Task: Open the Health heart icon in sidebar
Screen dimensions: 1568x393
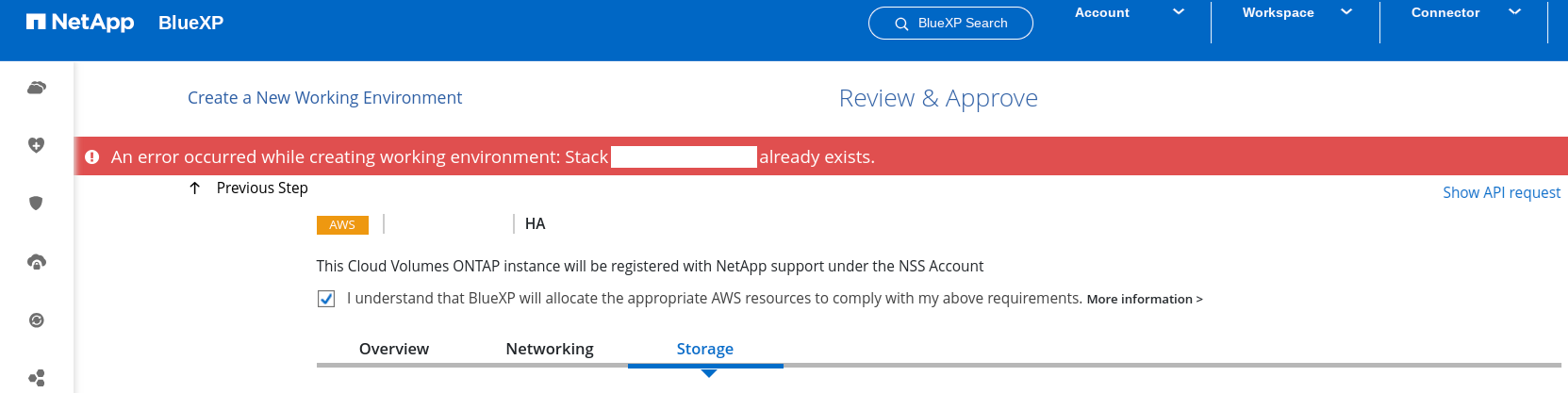Action: point(37,145)
